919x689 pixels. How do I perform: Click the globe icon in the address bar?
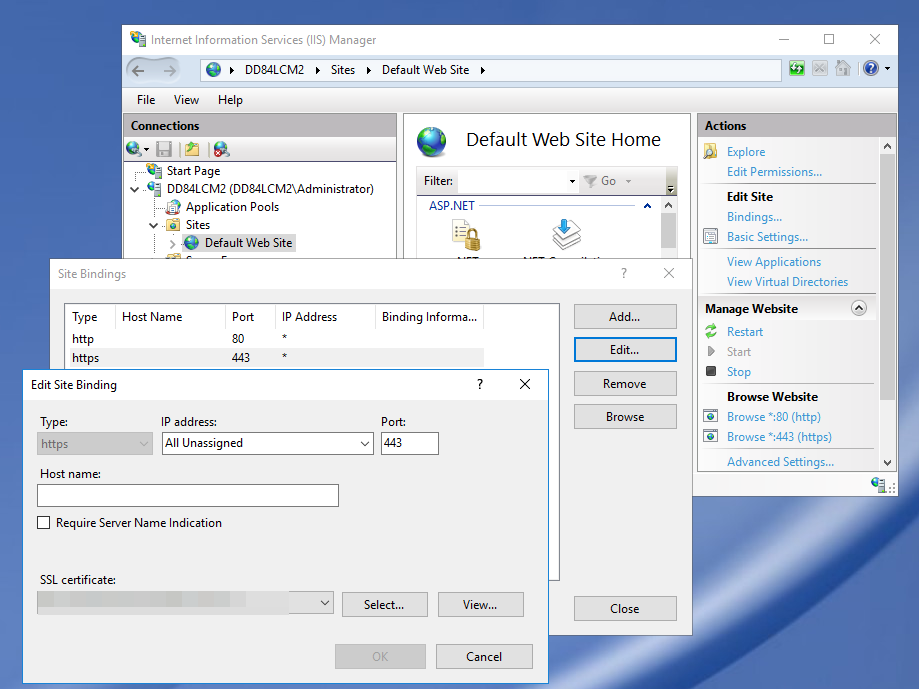click(x=214, y=70)
